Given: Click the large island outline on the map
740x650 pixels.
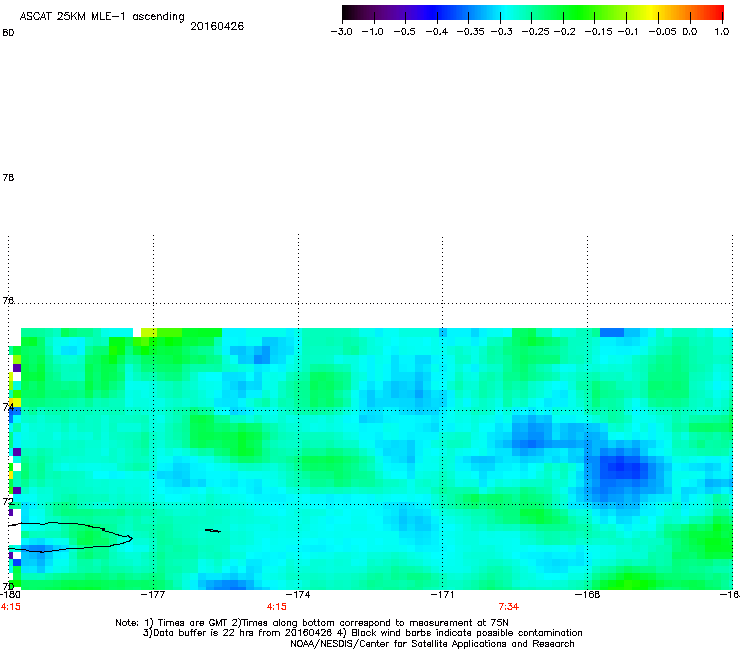Looking at the screenshot, I should (x=71, y=537).
